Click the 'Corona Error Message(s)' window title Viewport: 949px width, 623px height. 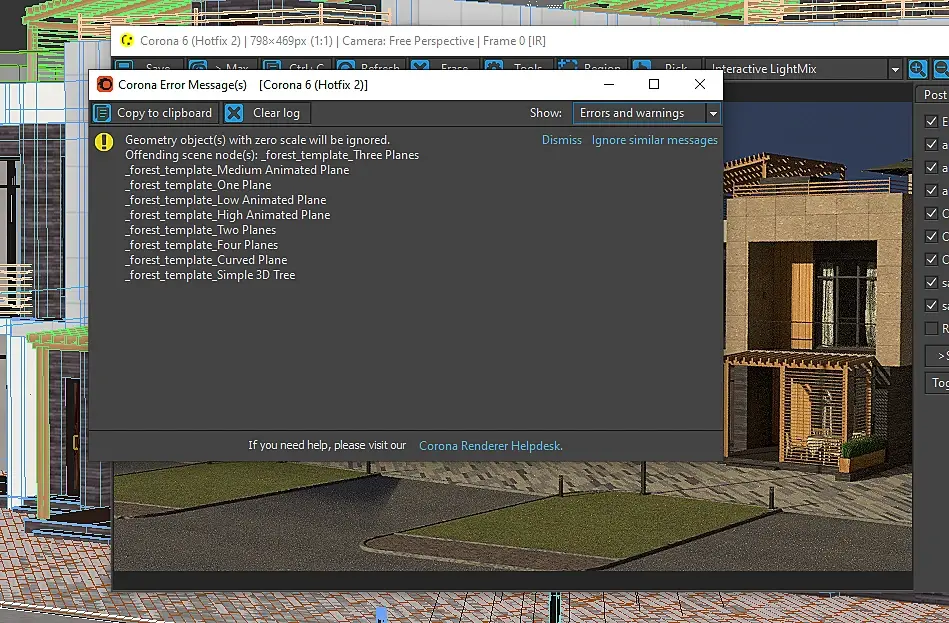(x=182, y=85)
